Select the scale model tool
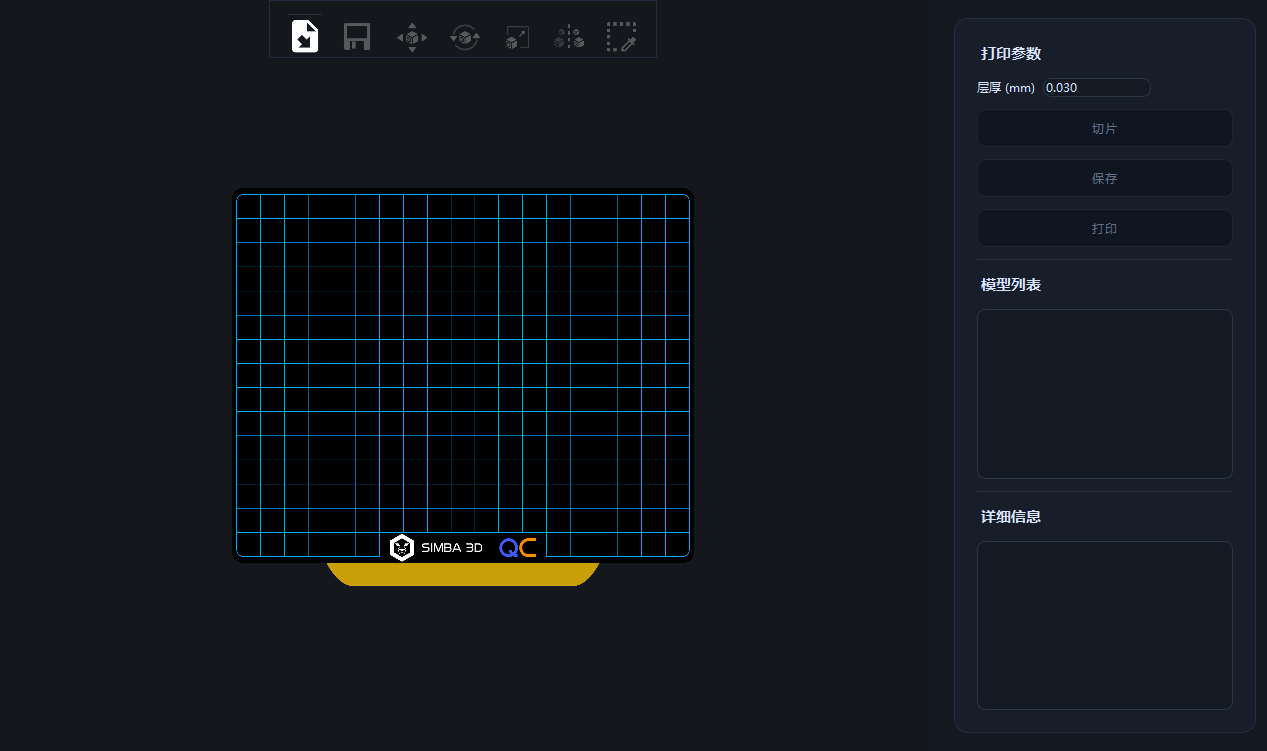 (x=517, y=37)
